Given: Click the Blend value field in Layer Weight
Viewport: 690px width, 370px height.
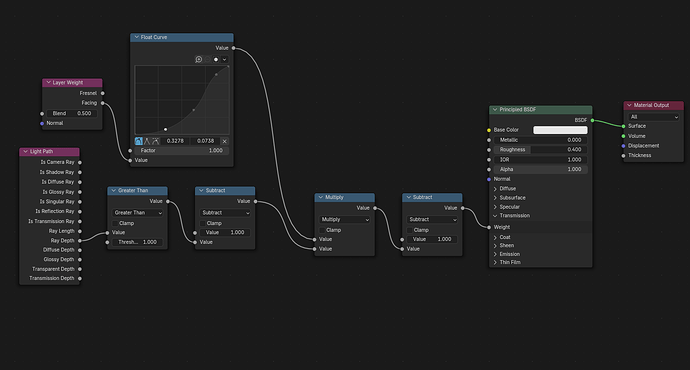Looking at the screenshot, I should click(72, 114).
